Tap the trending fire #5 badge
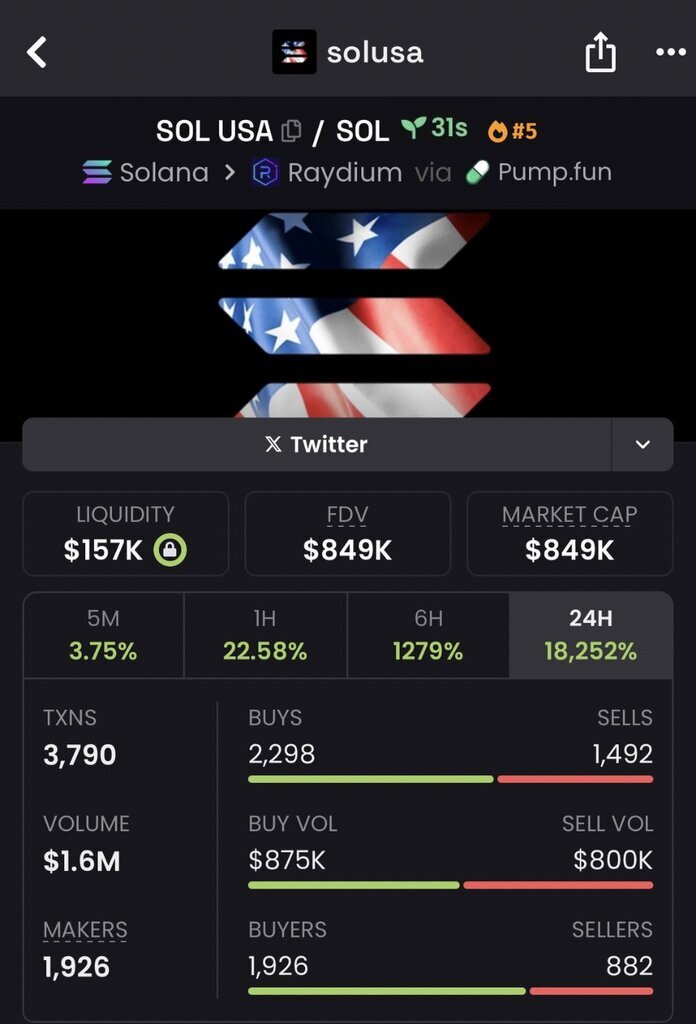 pyautogui.click(x=513, y=131)
